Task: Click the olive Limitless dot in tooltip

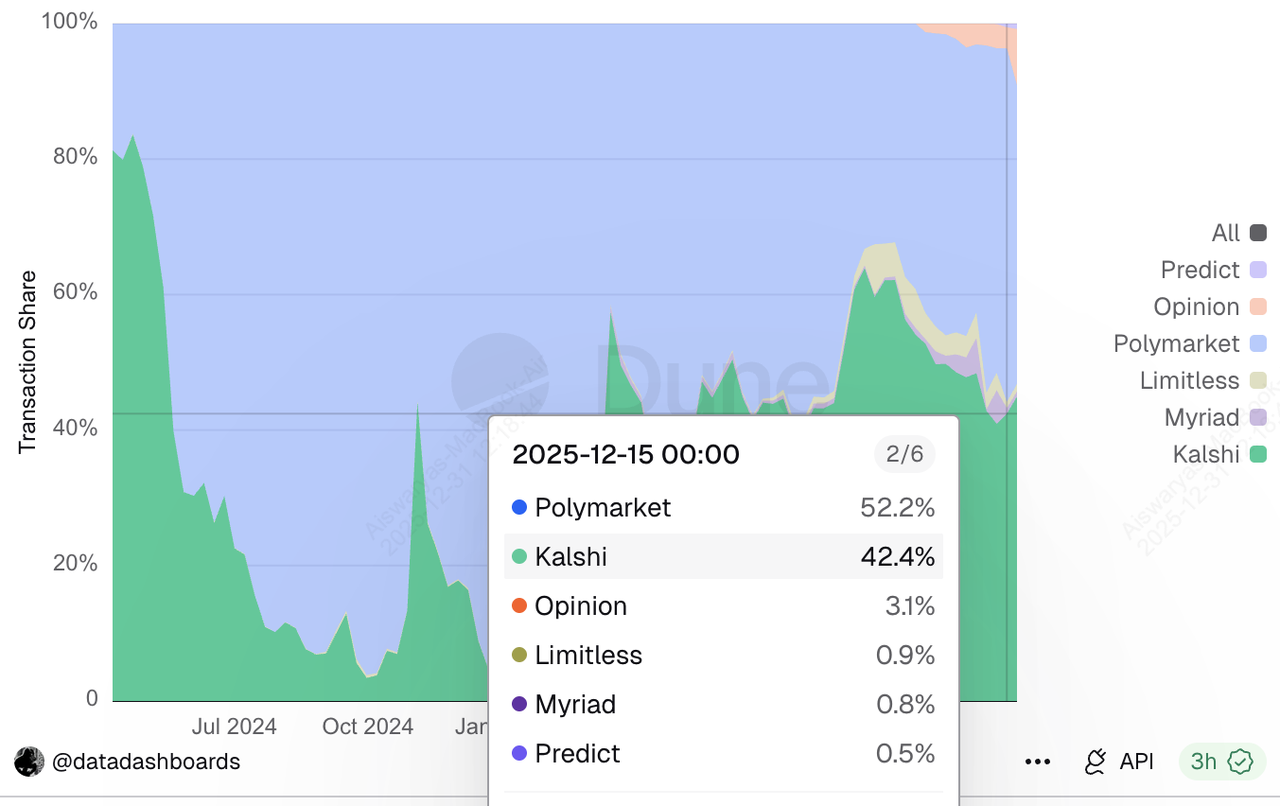Action: (x=519, y=655)
